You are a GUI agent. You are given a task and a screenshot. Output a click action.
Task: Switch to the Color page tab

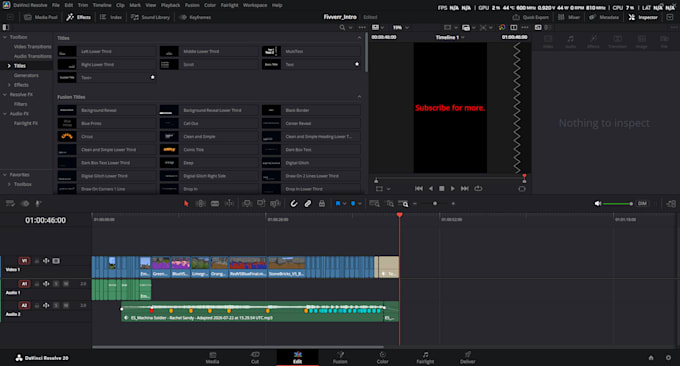point(382,357)
